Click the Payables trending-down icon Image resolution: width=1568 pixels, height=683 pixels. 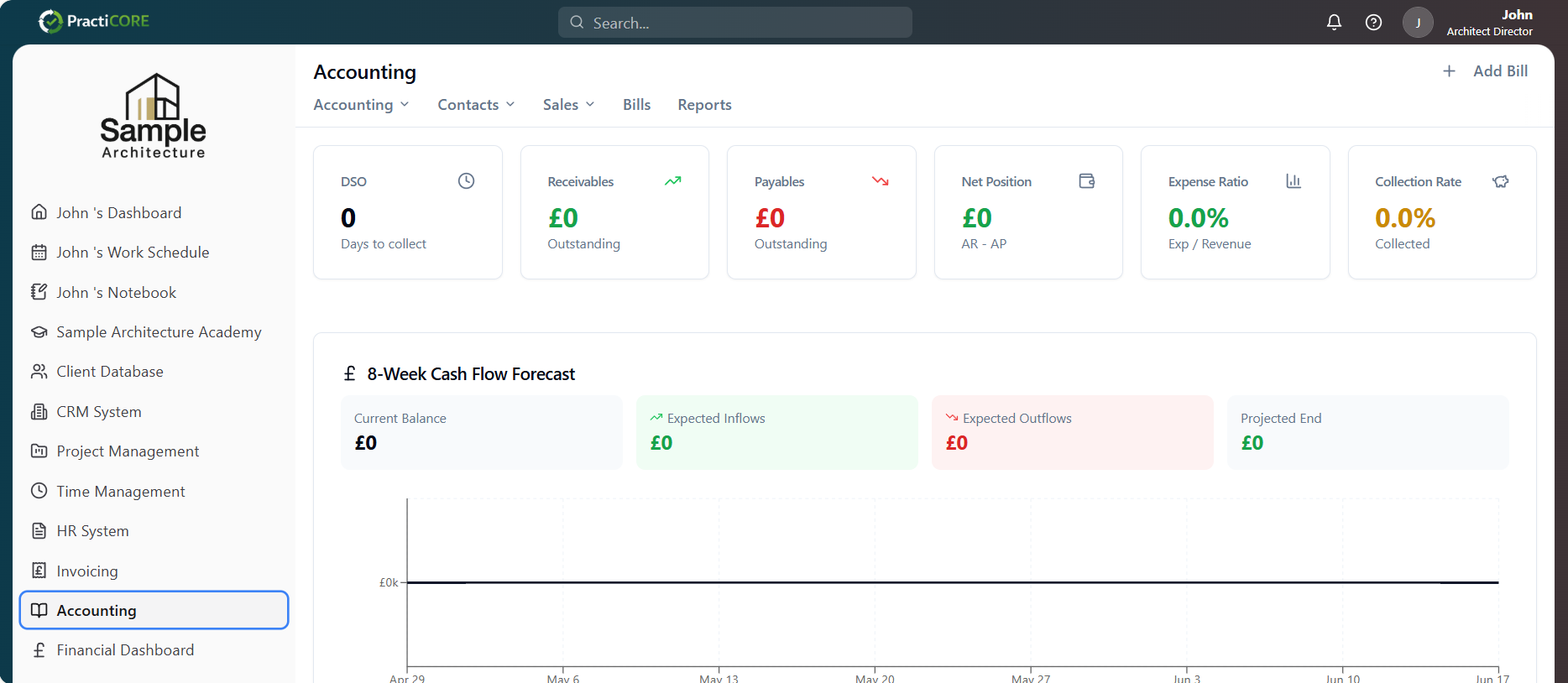pos(880,181)
